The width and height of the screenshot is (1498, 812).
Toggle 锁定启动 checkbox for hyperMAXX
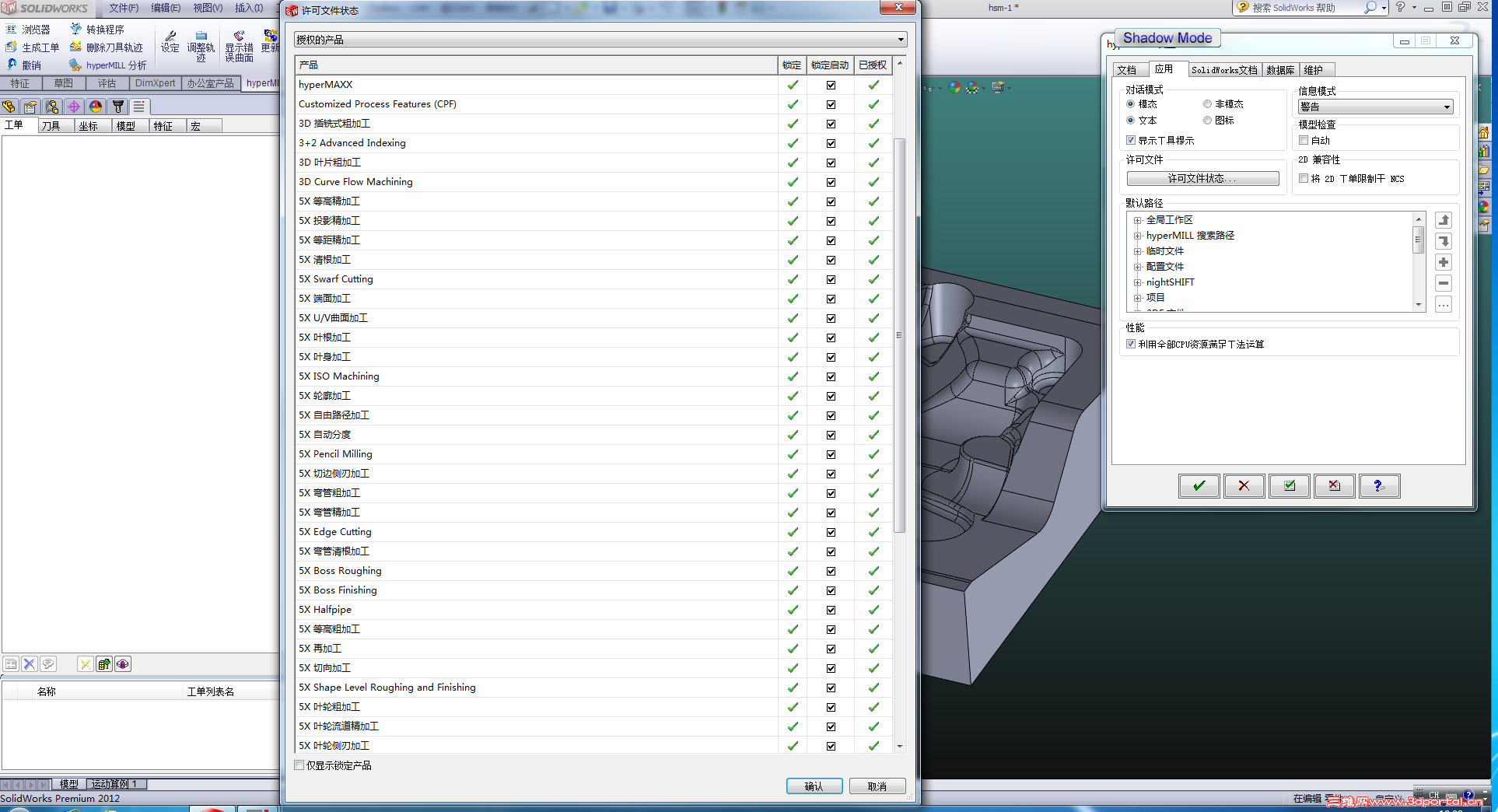pos(831,85)
